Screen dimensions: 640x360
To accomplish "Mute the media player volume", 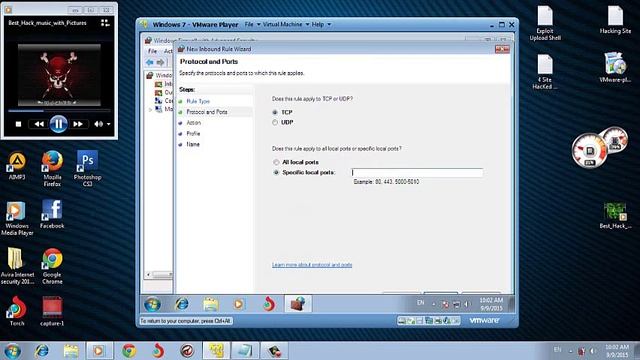I will 98,124.
